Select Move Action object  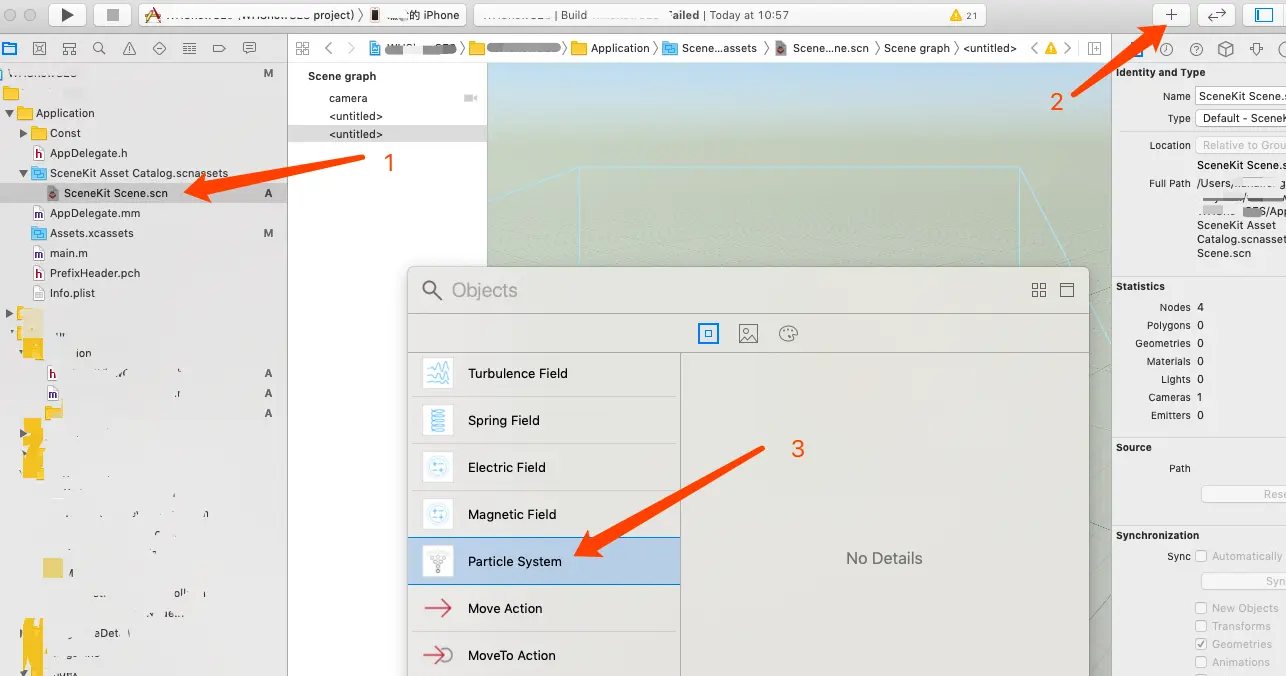click(x=544, y=608)
